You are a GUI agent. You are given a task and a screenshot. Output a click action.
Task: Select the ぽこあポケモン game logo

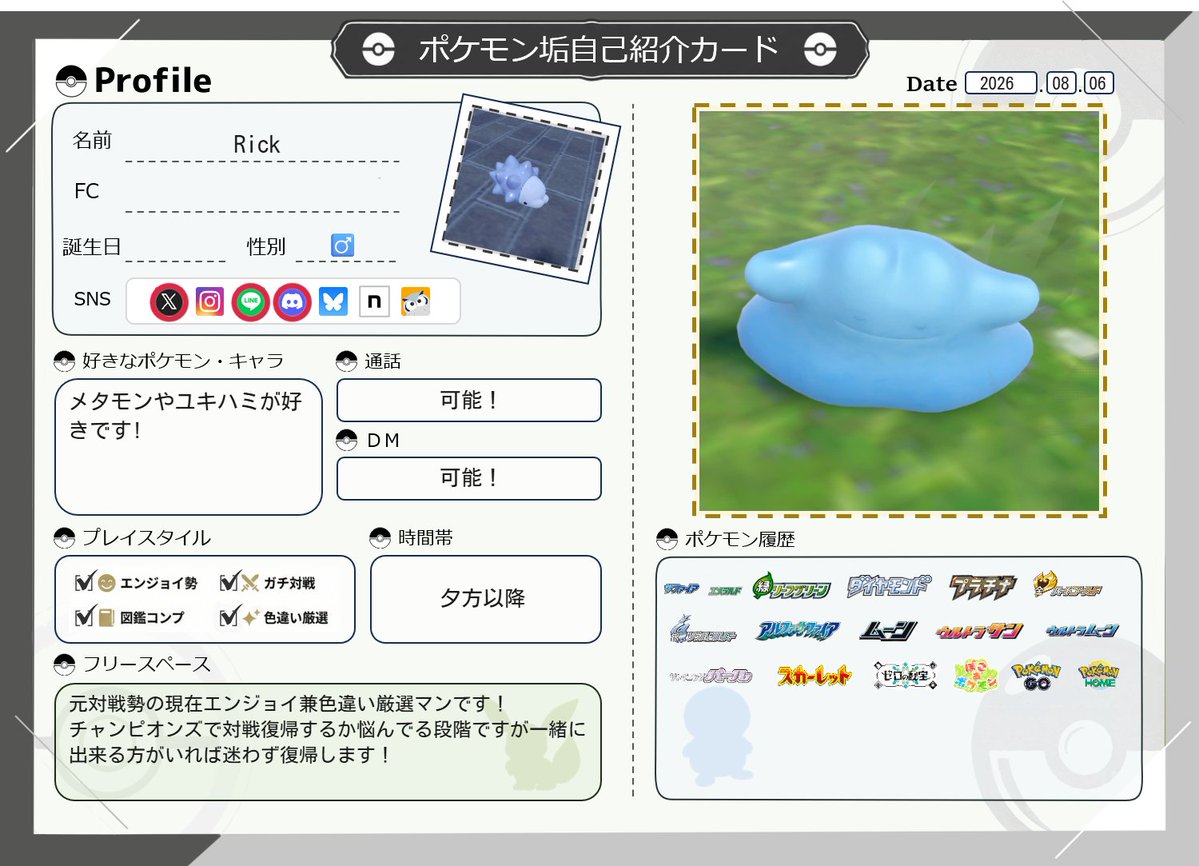[x=976, y=676]
